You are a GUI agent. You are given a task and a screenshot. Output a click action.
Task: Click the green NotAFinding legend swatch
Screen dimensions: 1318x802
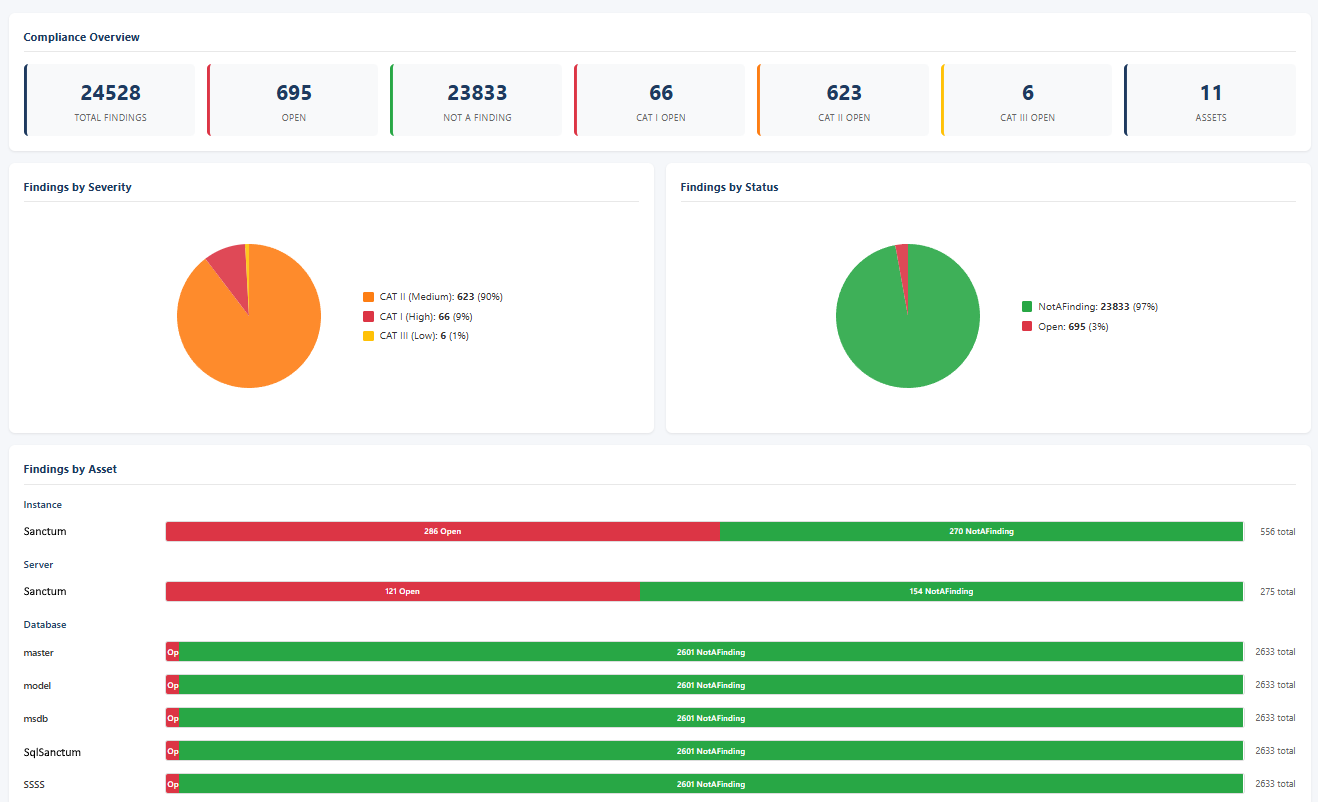coord(1027,307)
